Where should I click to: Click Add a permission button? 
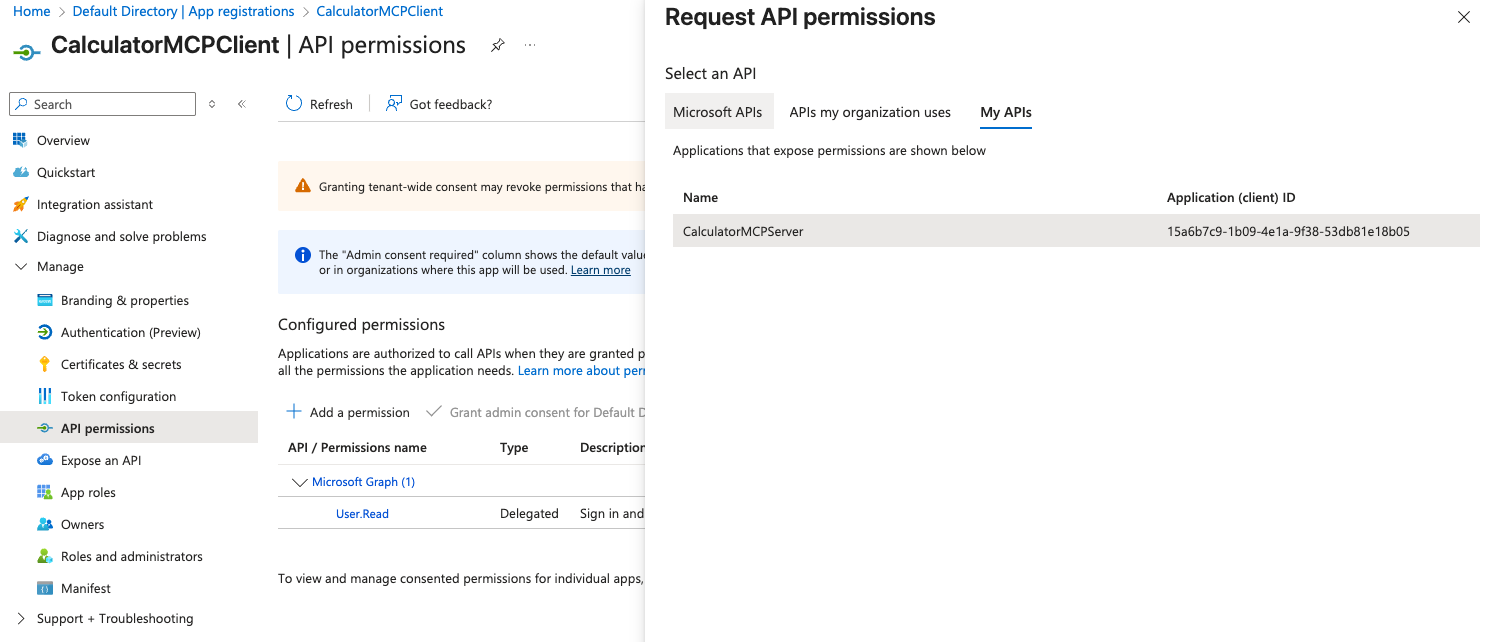click(x=348, y=412)
